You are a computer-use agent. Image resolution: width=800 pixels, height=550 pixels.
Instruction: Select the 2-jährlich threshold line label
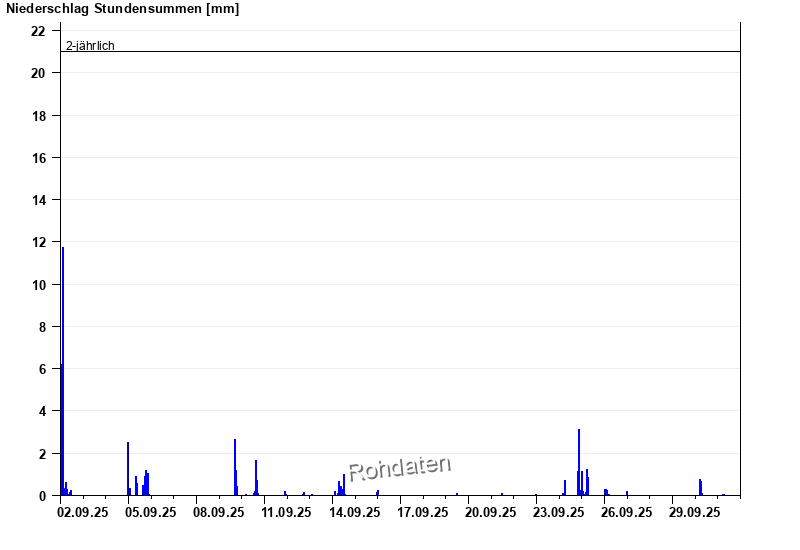(x=90, y=45)
